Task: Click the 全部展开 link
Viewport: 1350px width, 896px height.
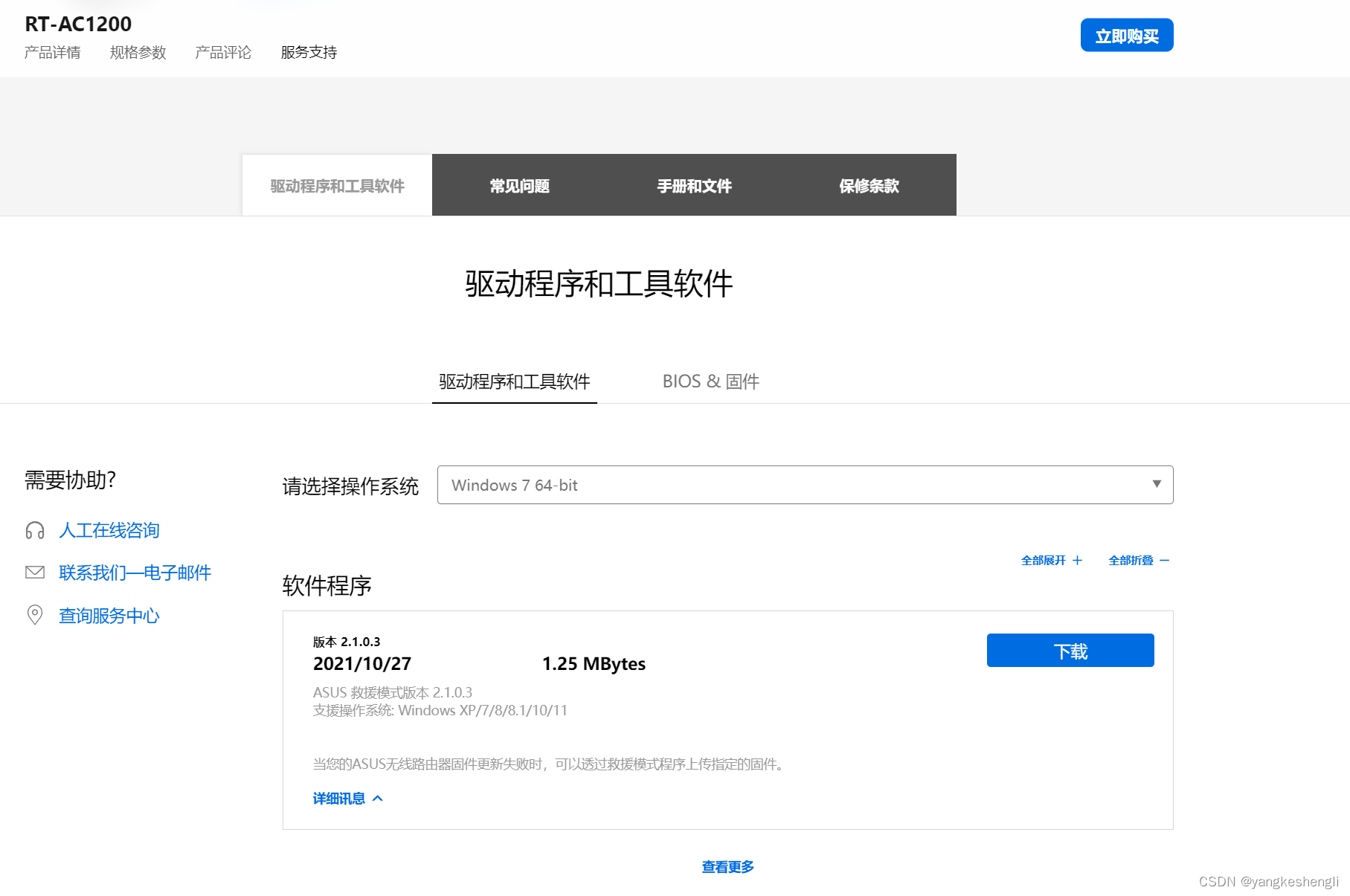Action: (1044, 561)
